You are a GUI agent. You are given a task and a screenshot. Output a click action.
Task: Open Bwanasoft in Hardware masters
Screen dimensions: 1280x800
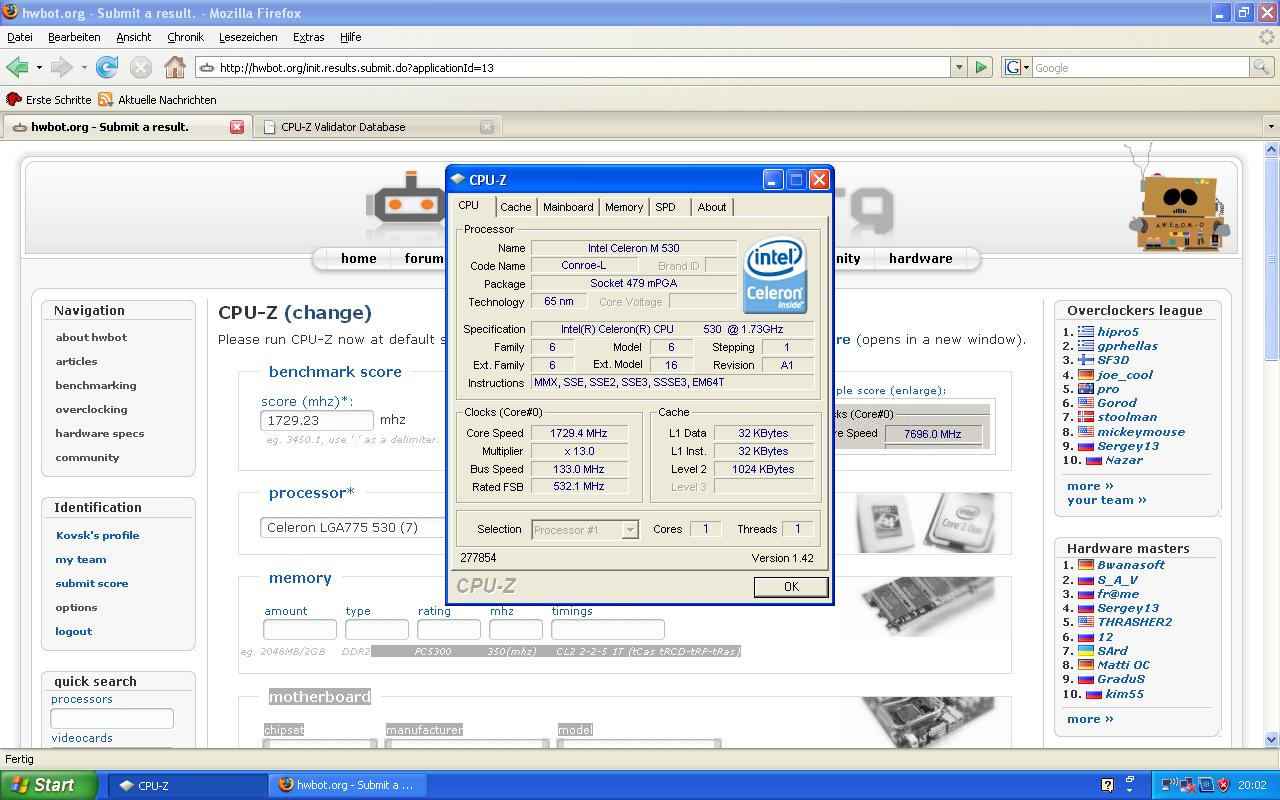1131,564
